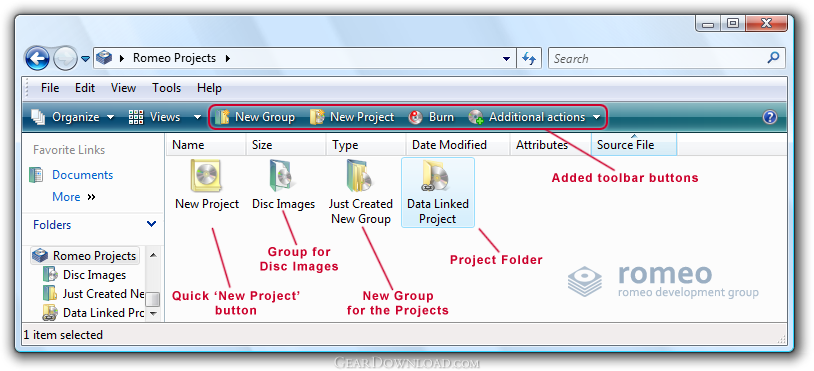
Task: Open the Tools menu
Action: point(166,88)
